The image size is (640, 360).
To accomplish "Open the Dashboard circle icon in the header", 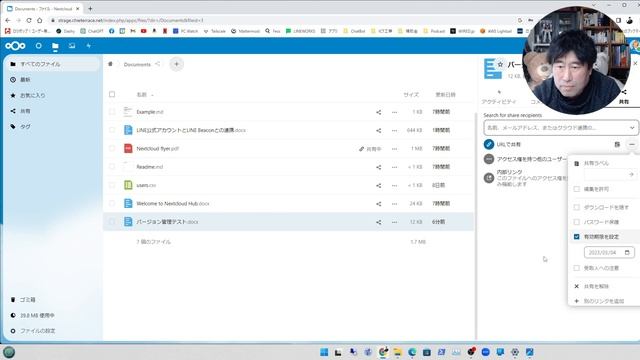I will pos(38,46).
